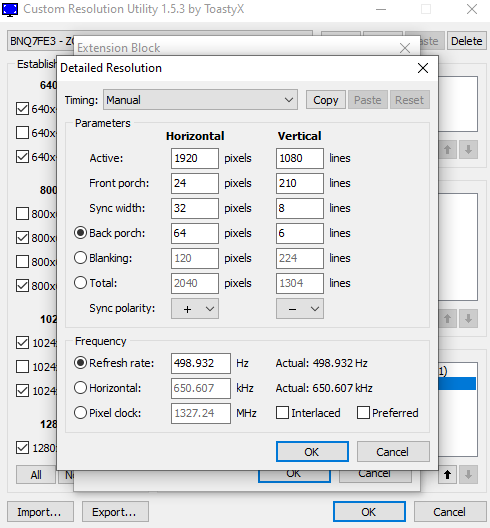Click the Refresh rate input field

click(x=201, y=363)
